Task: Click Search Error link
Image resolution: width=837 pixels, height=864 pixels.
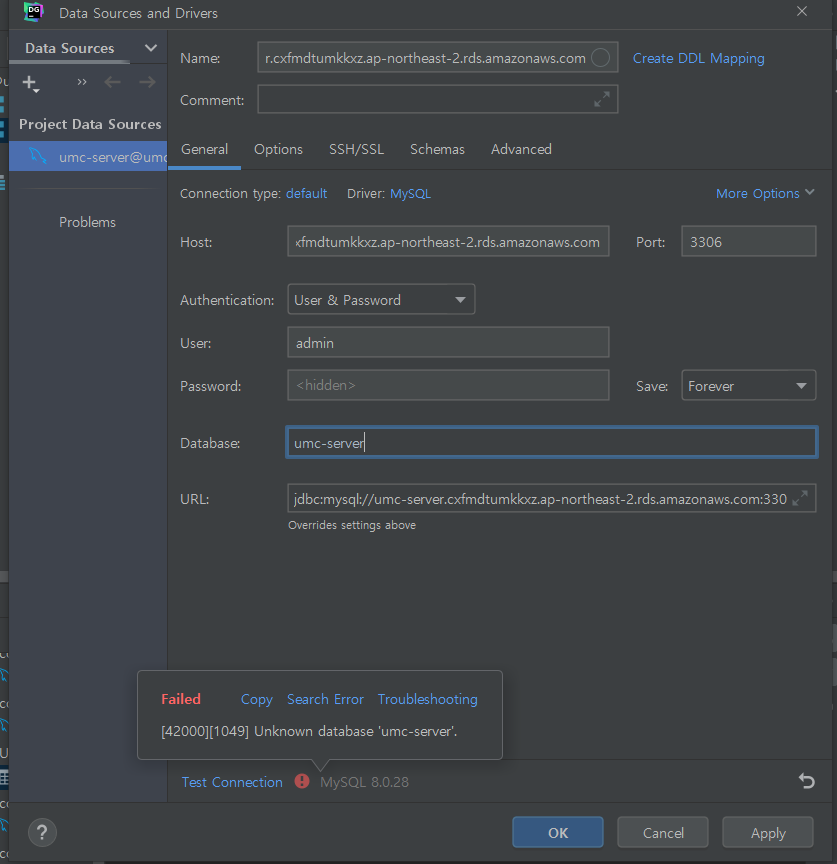Action: coord(325,699)
